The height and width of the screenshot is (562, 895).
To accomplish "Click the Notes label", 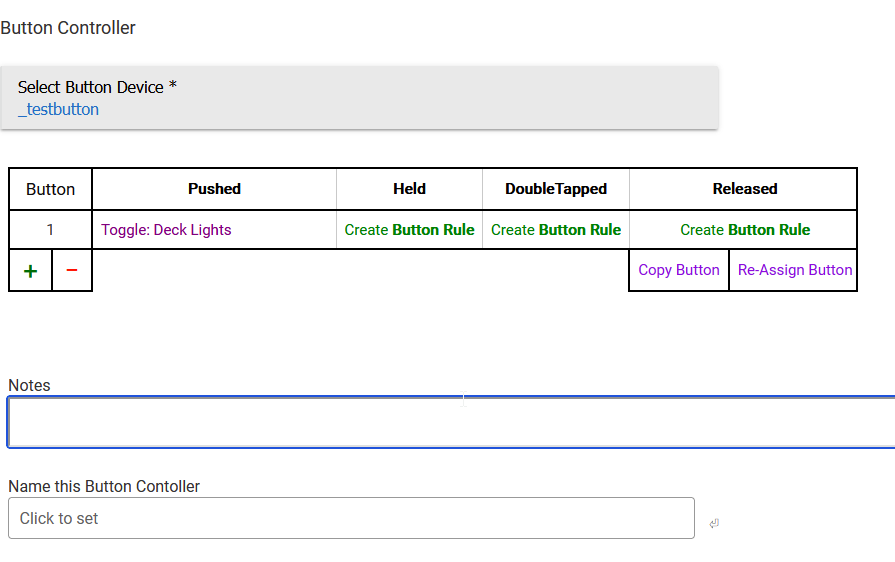I will point(29,385).
